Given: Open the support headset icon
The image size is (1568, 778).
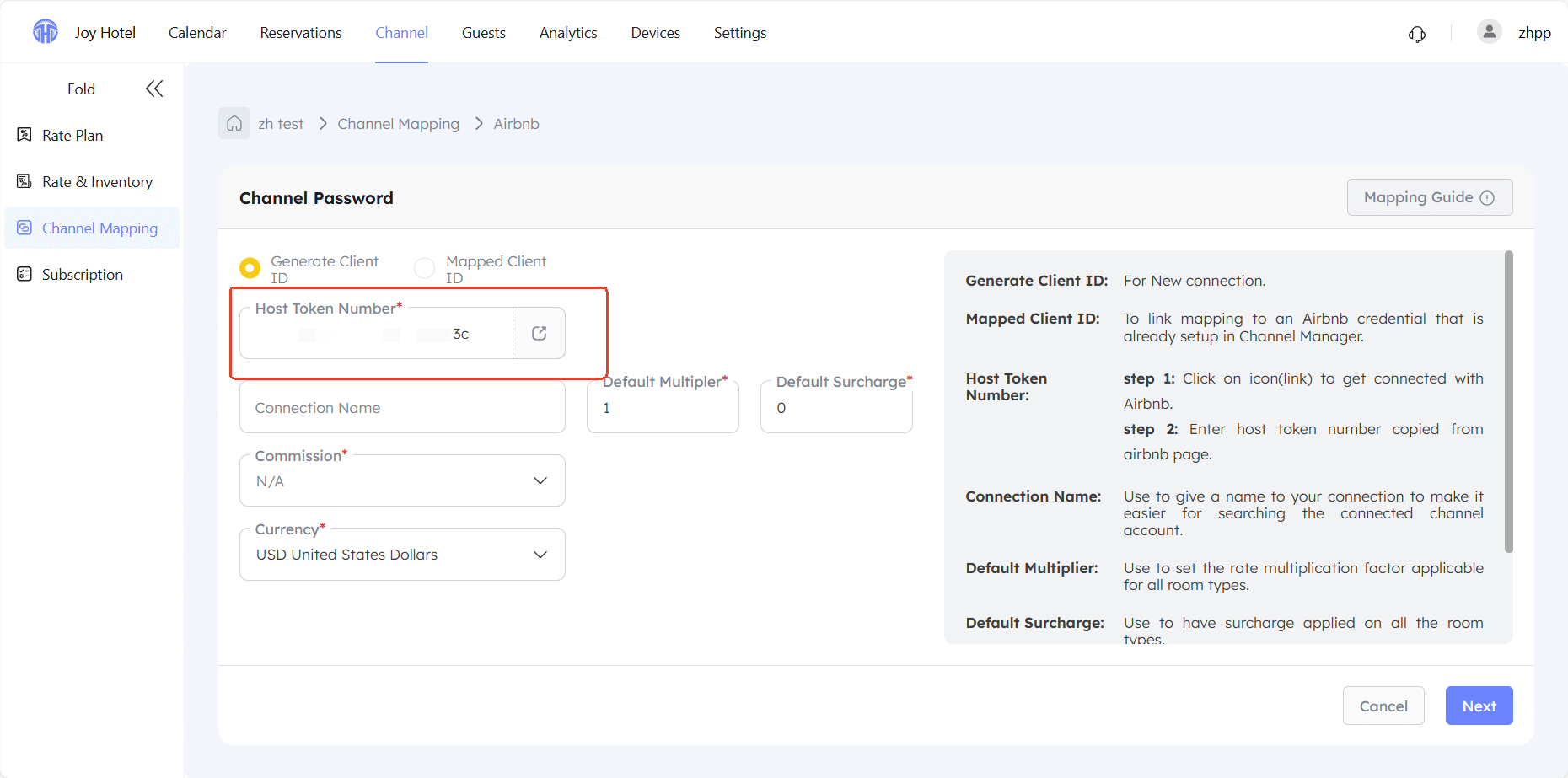Looking at the screenshot, I should [x=1417, y=34].
